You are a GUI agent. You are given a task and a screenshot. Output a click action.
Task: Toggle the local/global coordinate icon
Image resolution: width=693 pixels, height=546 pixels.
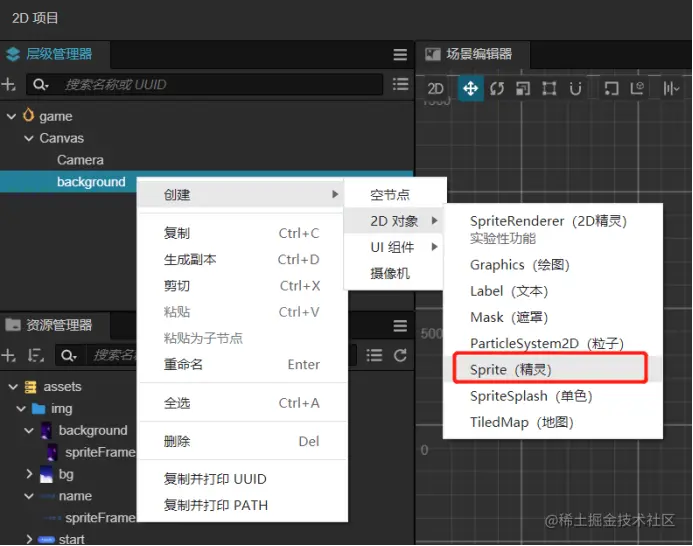637,88
